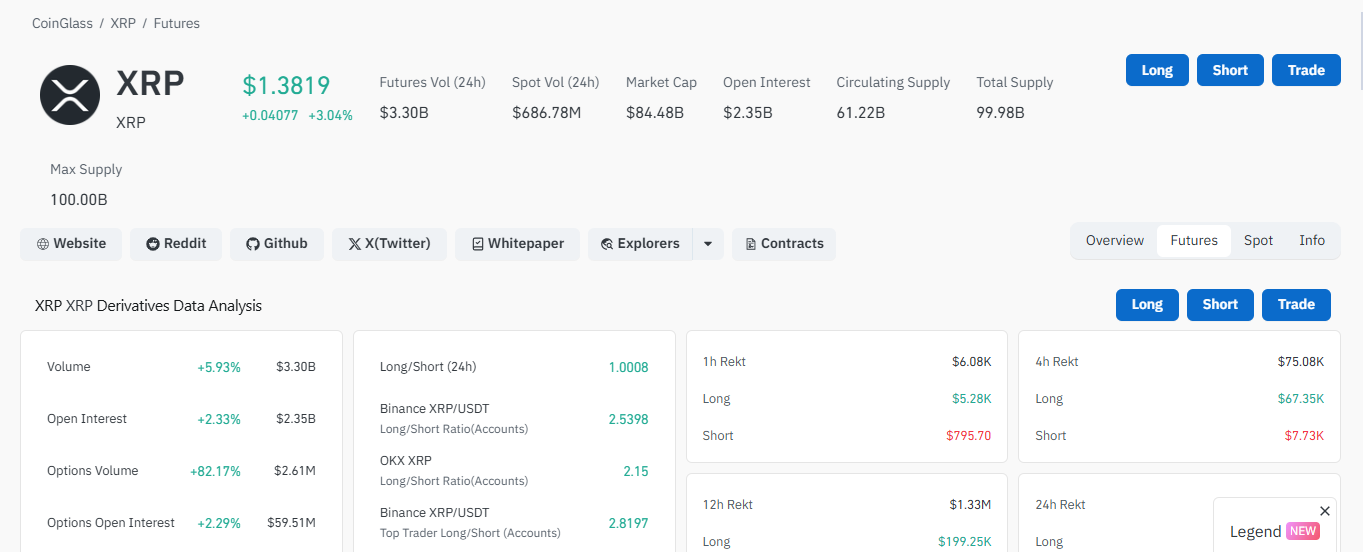Select the Futures tab
1363x552 pixels.
(x=1194, y=241)
